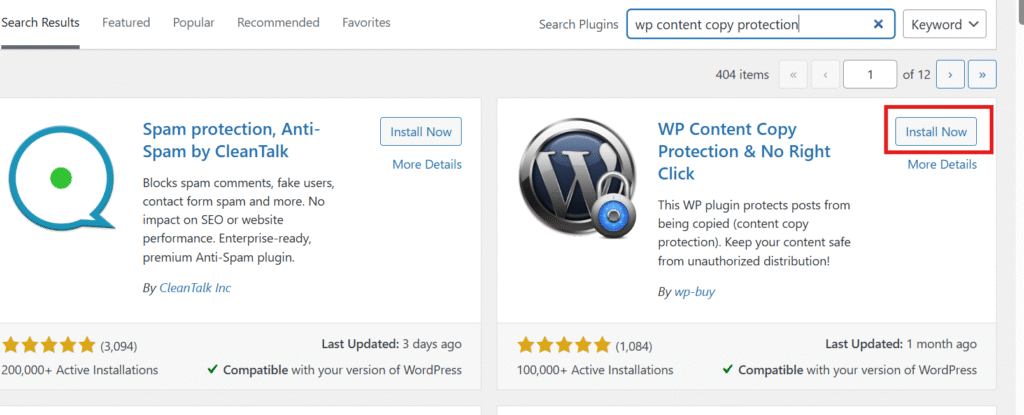The height and width of the screenshot is (415, 1024).
Task: Click the disabled first page button
Action: 793,75
